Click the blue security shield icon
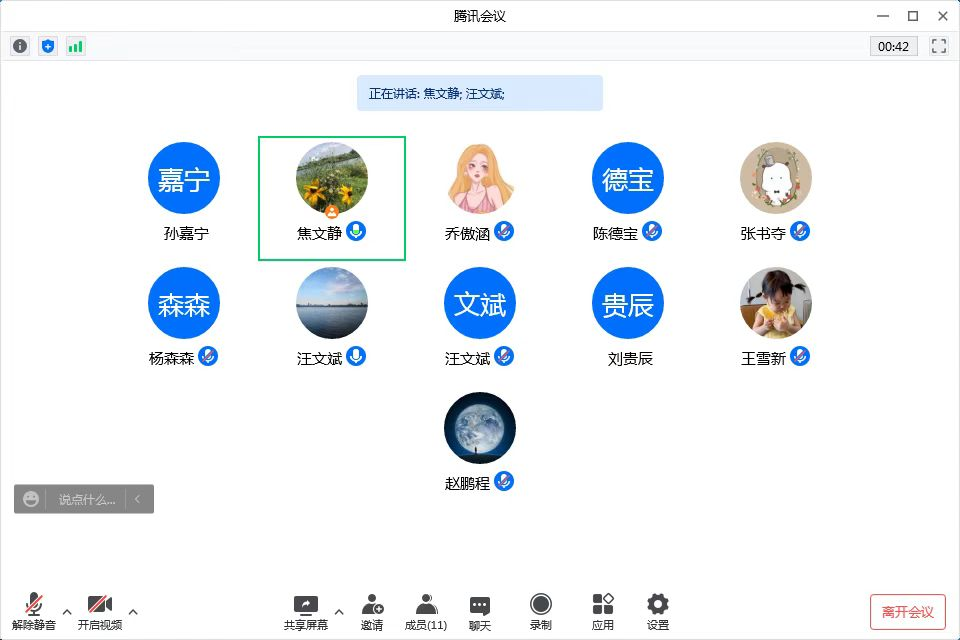The width and height of the screenshot is (960, 640). click(x=48, y=46)
